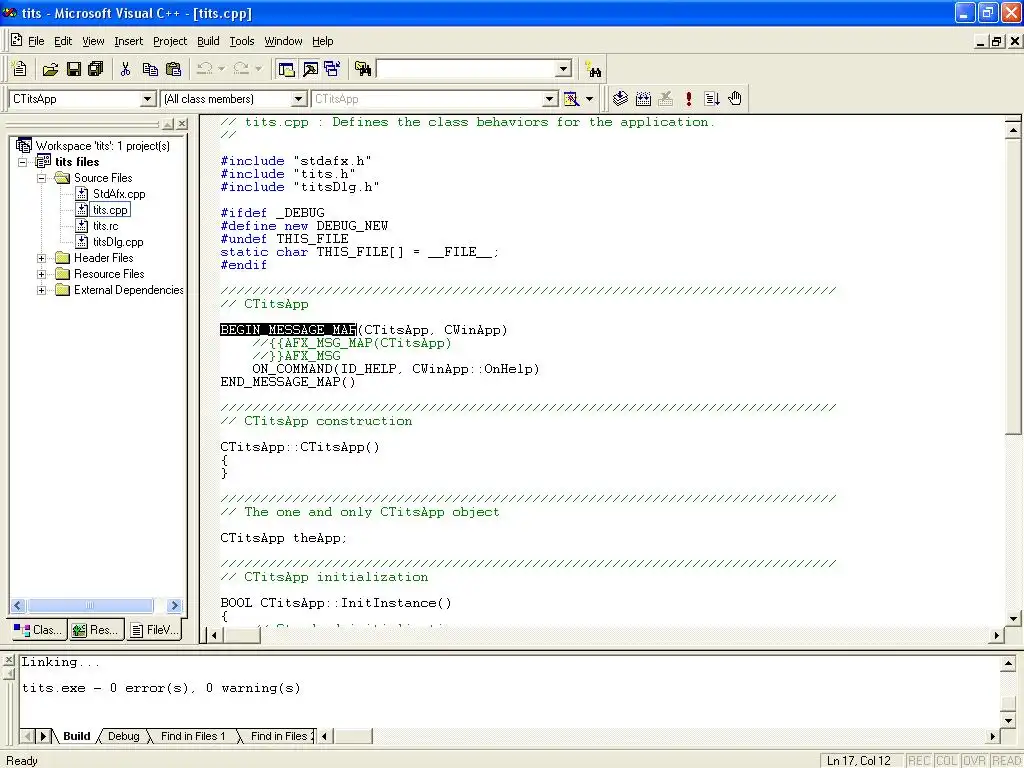Viewport: 1024px width, 768px height.
Task: Open the All class members dropdown
Action: [298, 99]
